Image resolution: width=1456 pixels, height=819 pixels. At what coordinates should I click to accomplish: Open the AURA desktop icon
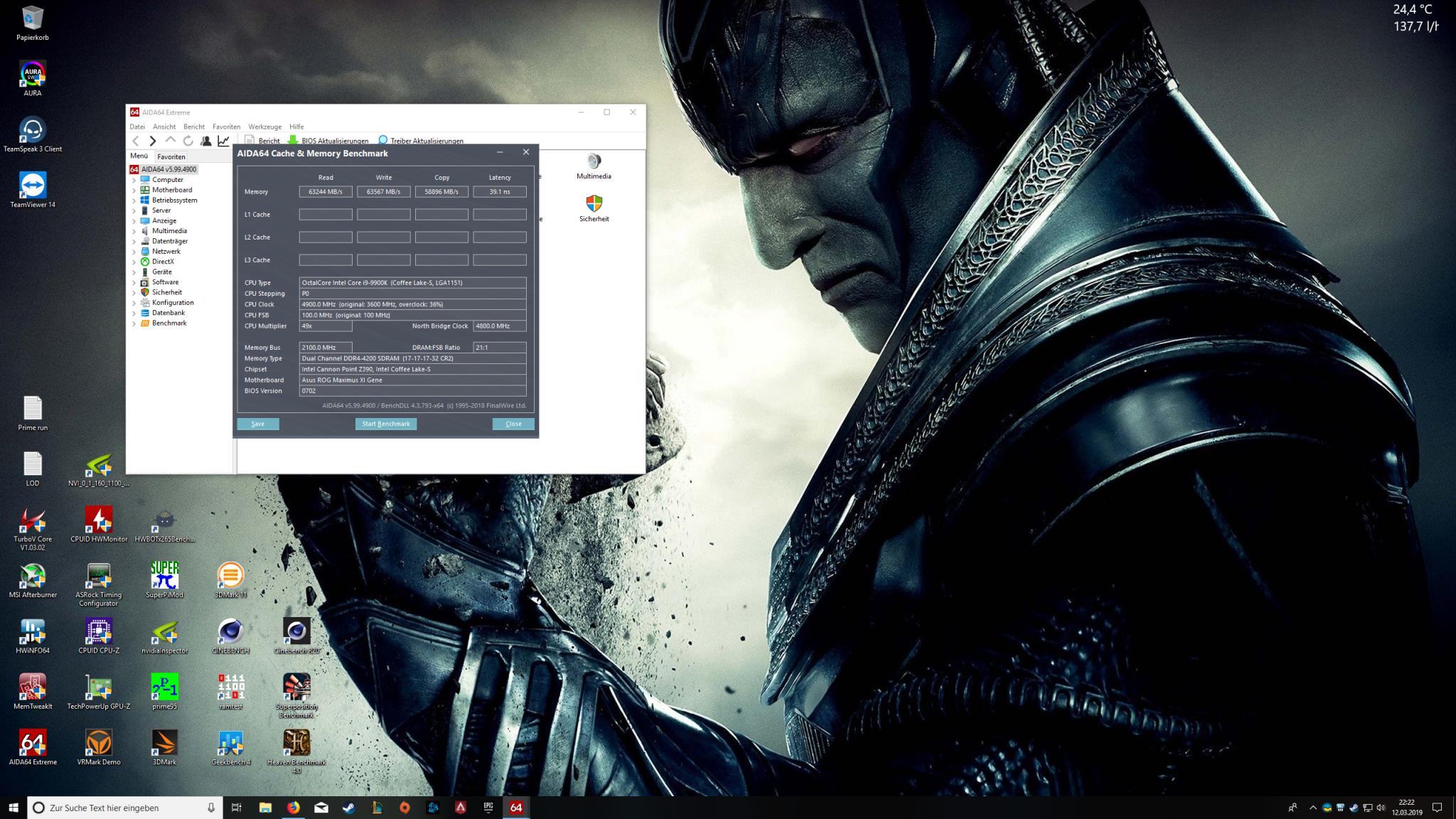(33, 78)
